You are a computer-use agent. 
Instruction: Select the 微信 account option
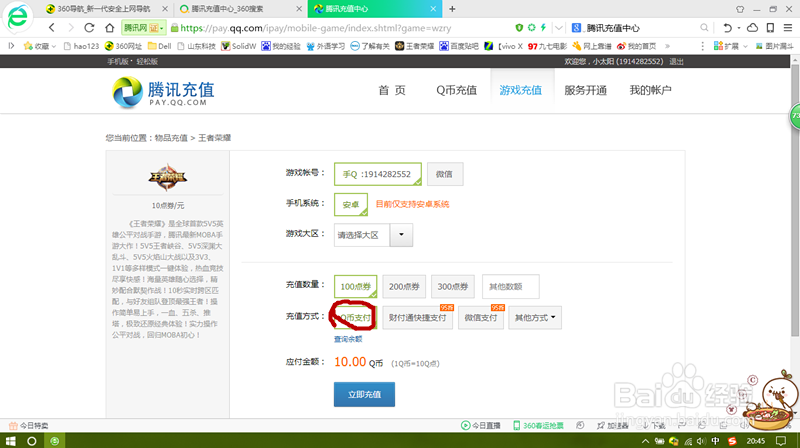[x=444, y=174]
